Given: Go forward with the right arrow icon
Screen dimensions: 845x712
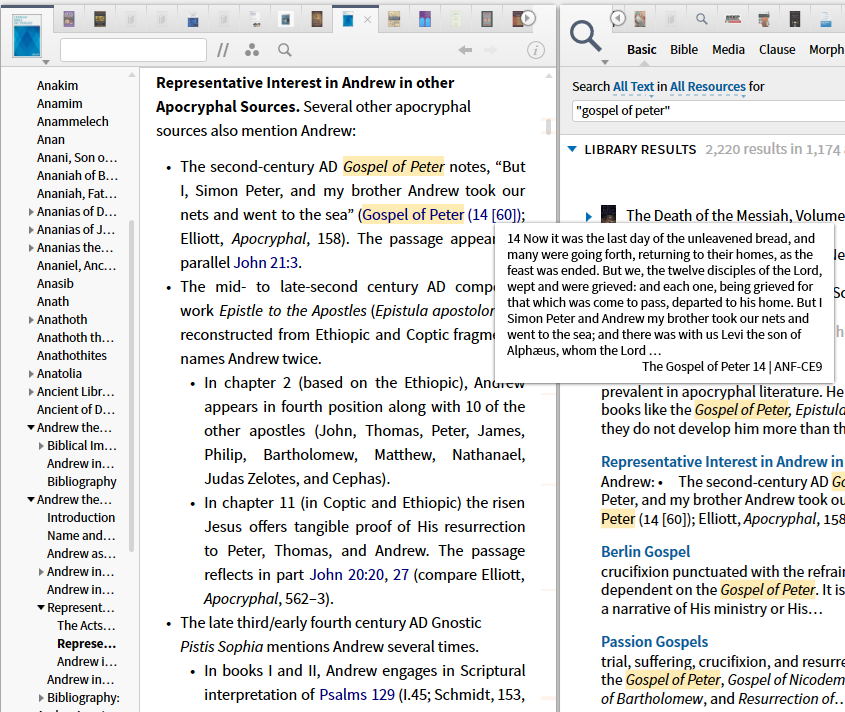Looking at the screenshot, I should coord(490,50).
